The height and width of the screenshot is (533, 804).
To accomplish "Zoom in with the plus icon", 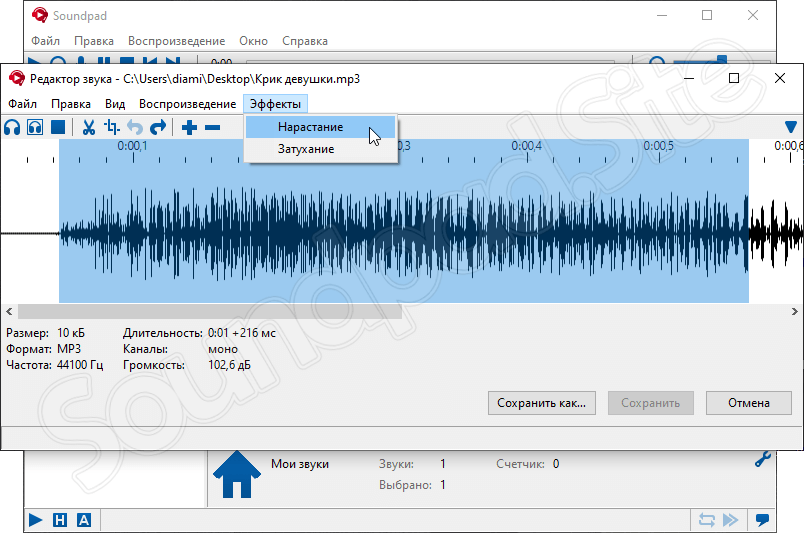I will [x=189, y=127].
